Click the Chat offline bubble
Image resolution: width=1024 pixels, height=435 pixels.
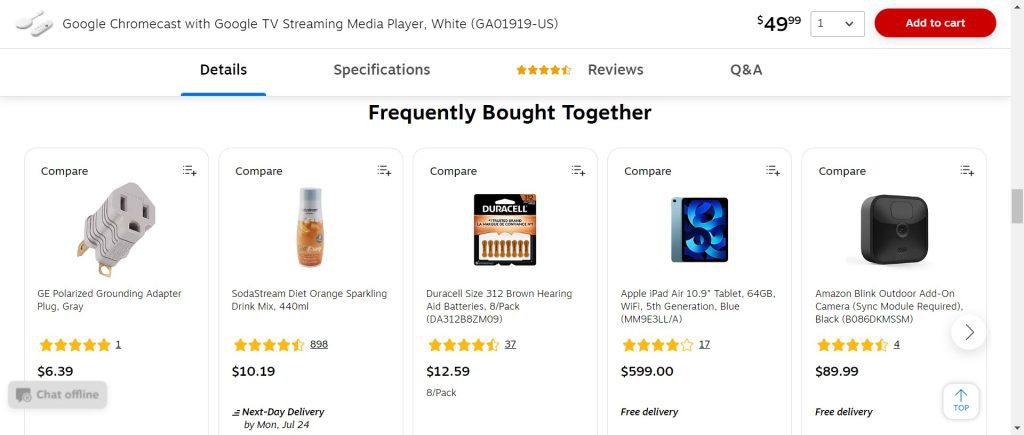pyautogui.click(x=57, y=394)
